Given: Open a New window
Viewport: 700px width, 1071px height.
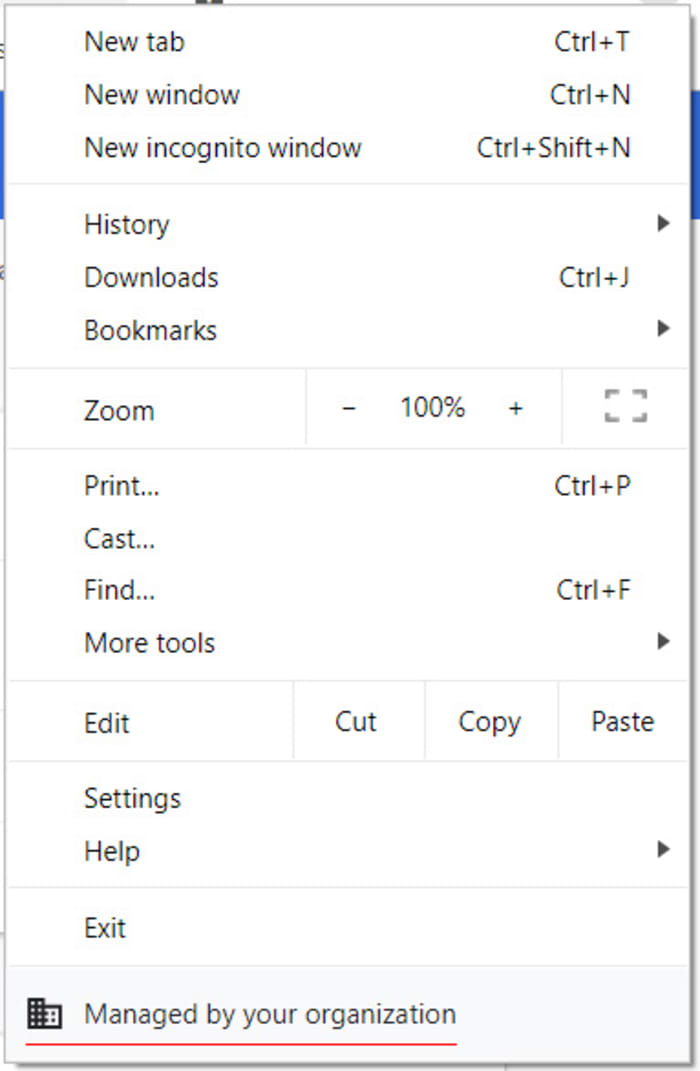Looking at the screenshot, I should point(162,95).
